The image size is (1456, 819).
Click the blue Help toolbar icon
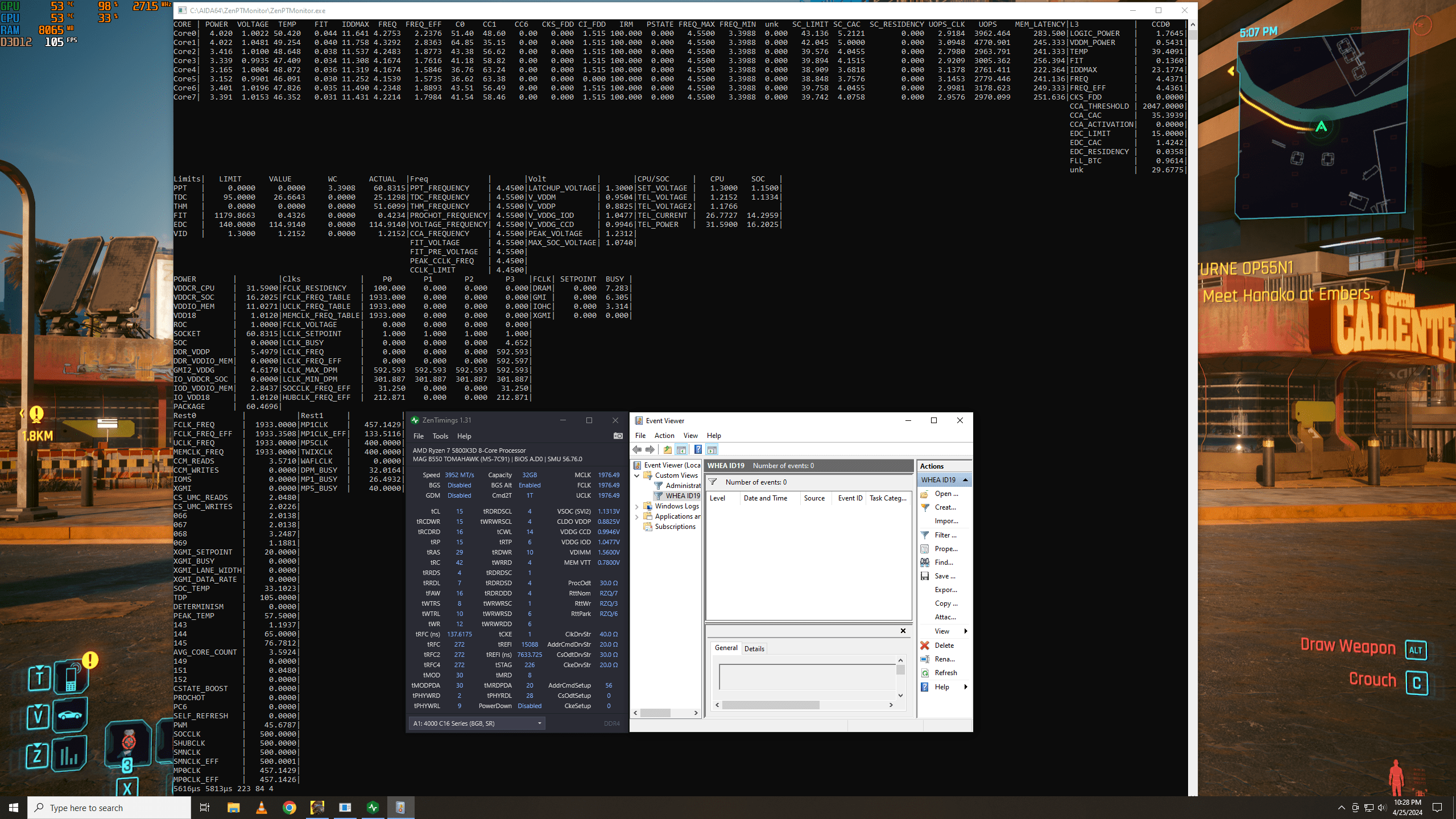click(x=697, y=450)
